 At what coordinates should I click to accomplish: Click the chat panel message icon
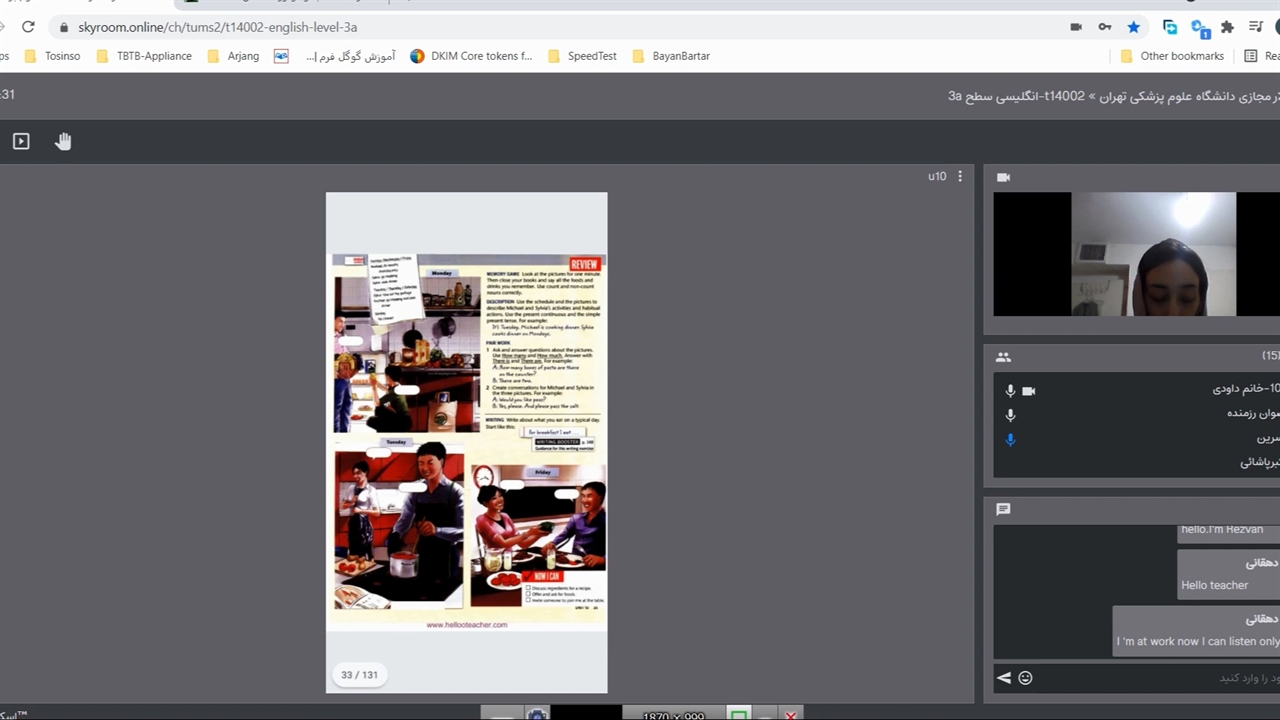pyautogui.click(x=1003, y=509)
